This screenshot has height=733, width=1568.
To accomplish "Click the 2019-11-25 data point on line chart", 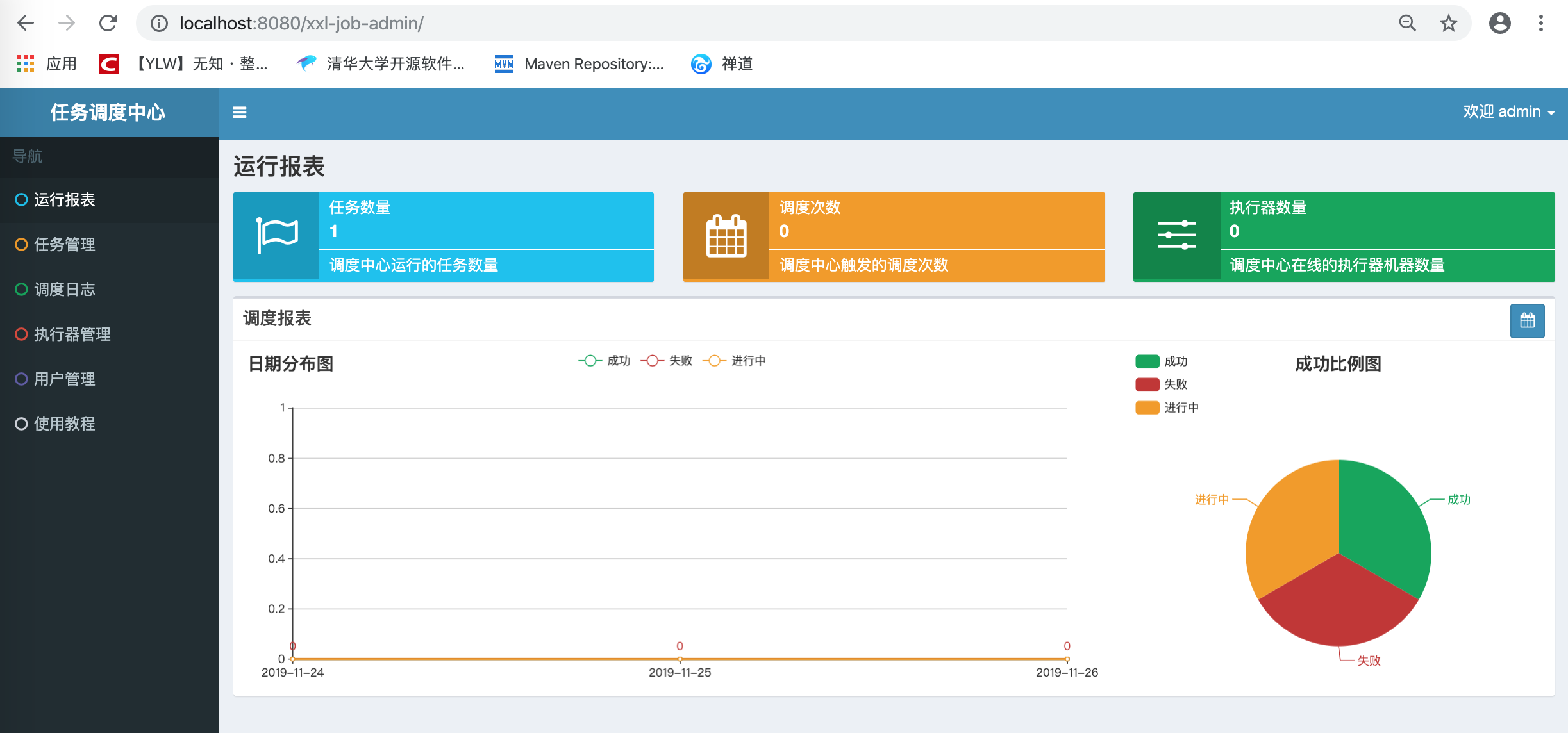I will coord(680,659).
